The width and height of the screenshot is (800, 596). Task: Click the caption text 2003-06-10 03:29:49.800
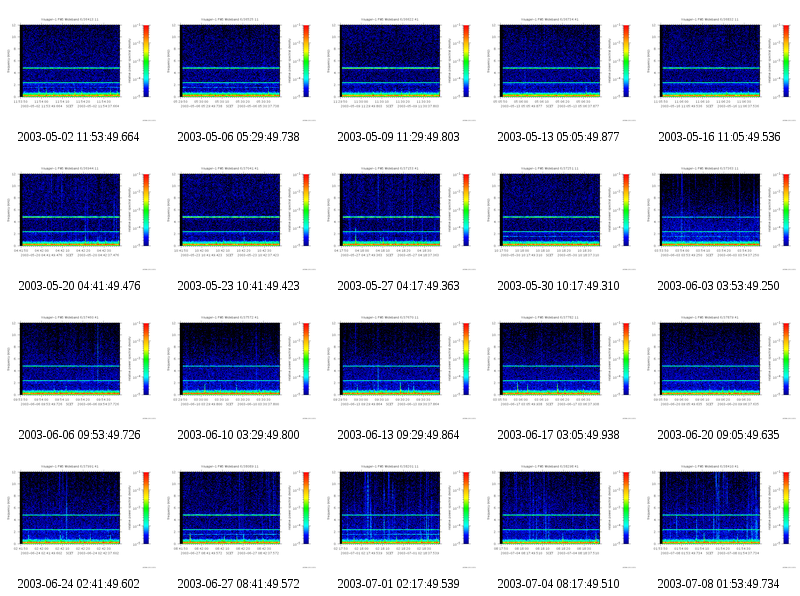coord(238,435)
